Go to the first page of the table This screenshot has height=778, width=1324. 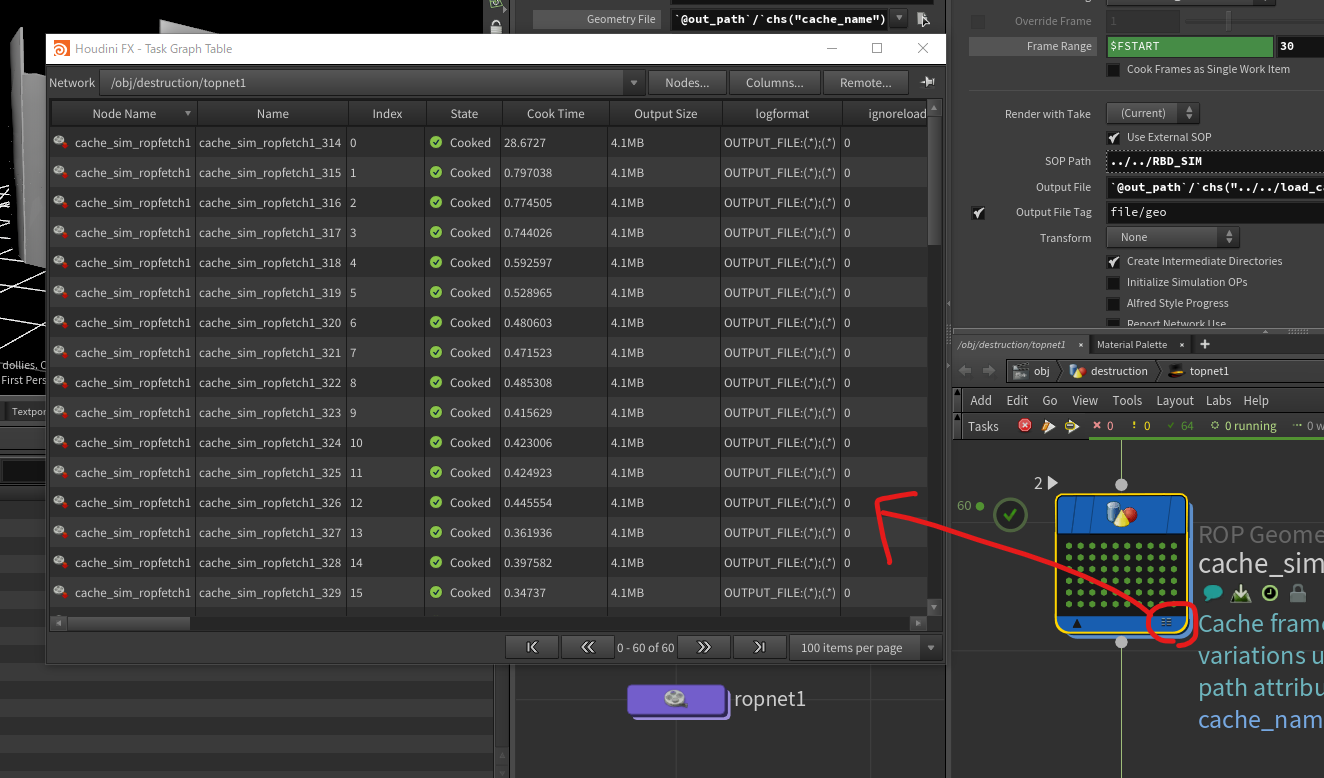point(532,647)
